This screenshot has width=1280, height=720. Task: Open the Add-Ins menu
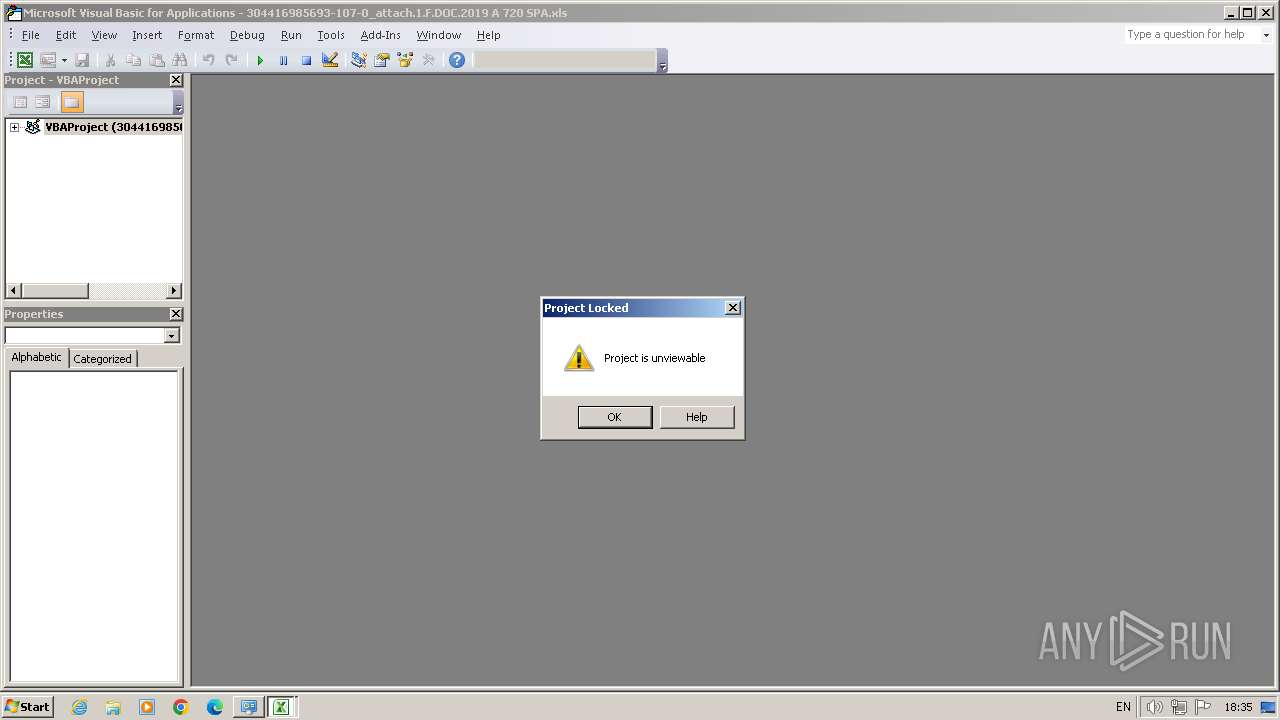tap(380, 35)
